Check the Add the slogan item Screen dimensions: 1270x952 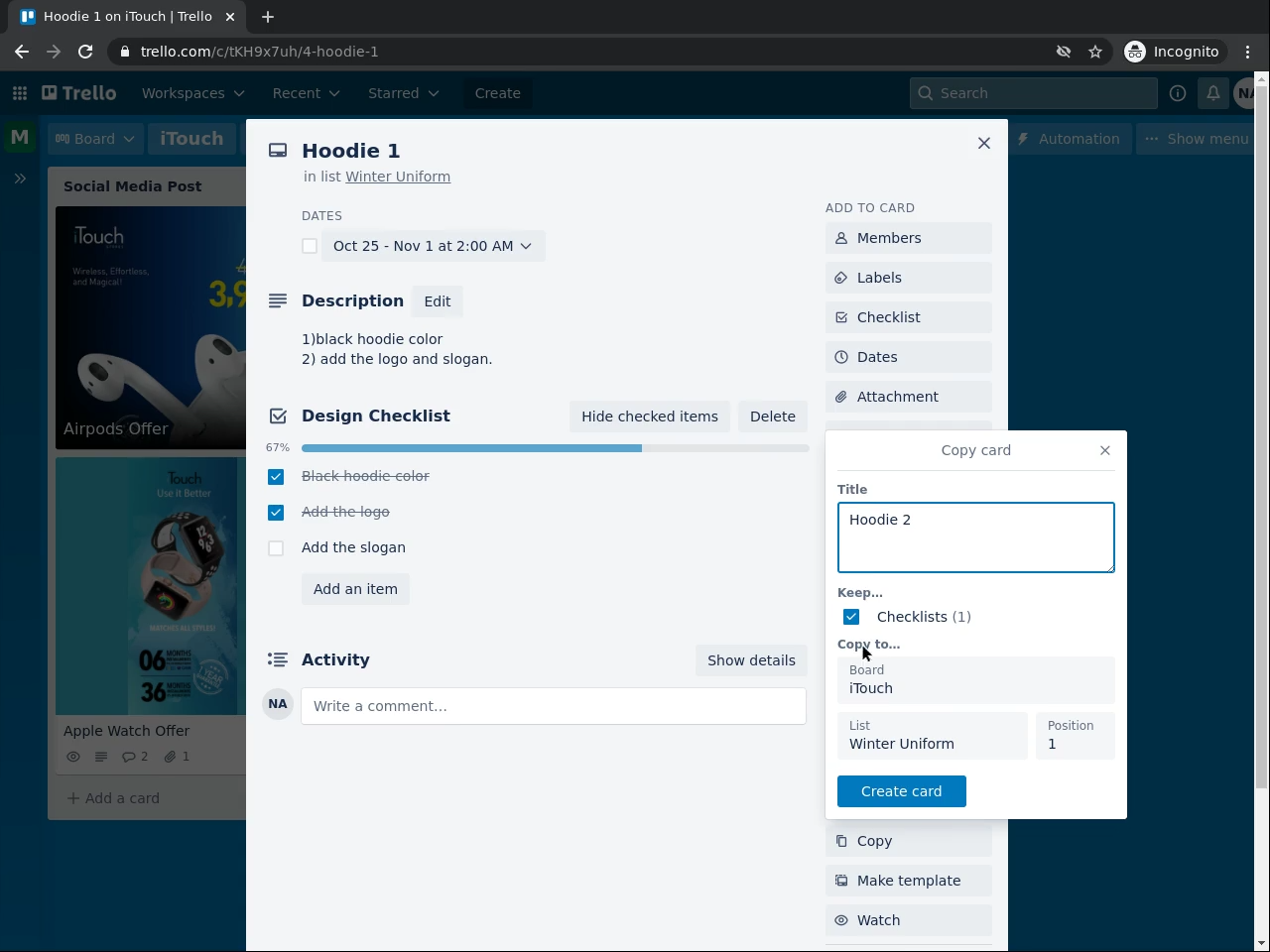pos(276,548)
